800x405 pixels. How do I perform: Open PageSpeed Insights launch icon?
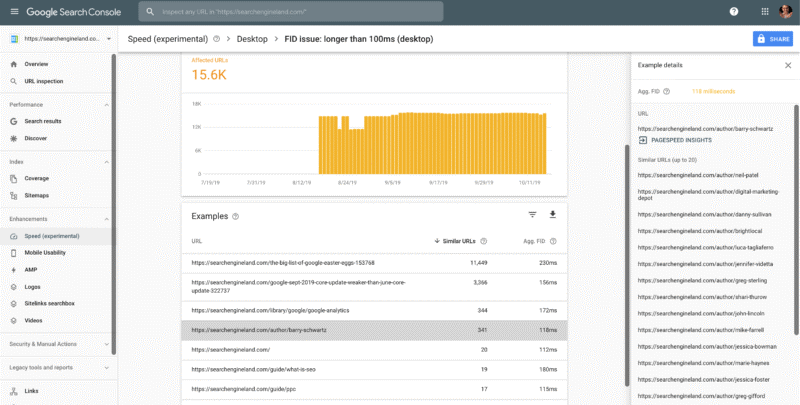(x=643, y=140)
